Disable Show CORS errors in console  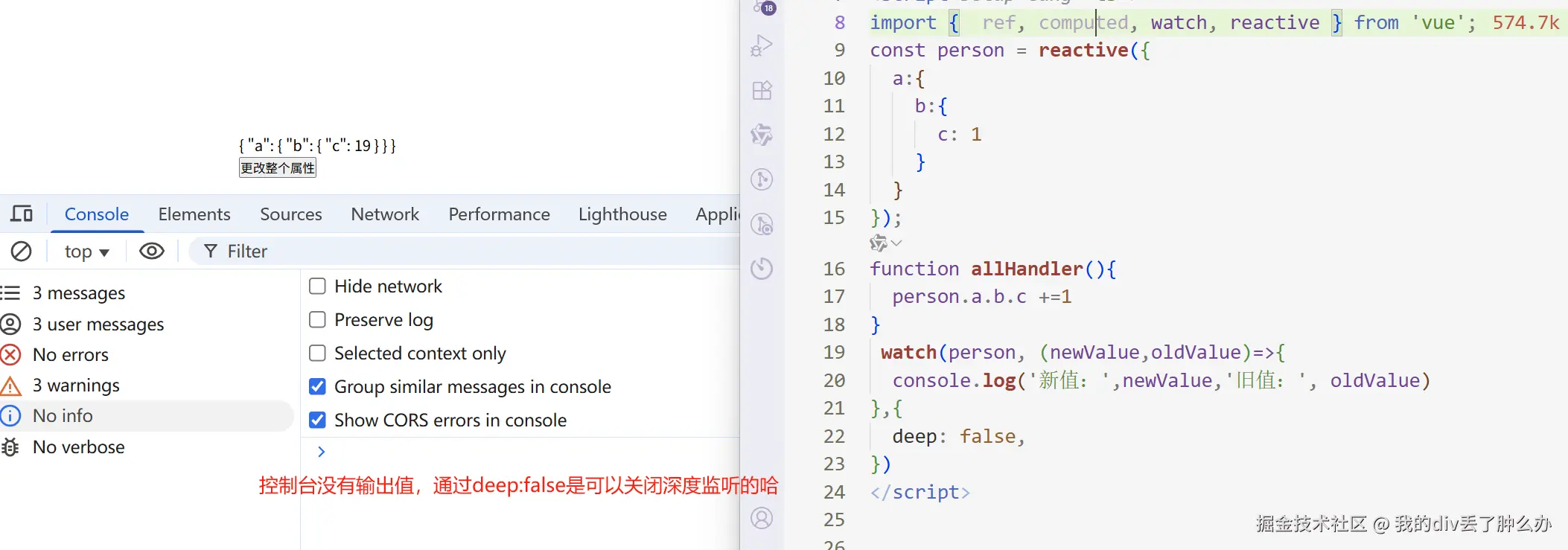(317, 421)
